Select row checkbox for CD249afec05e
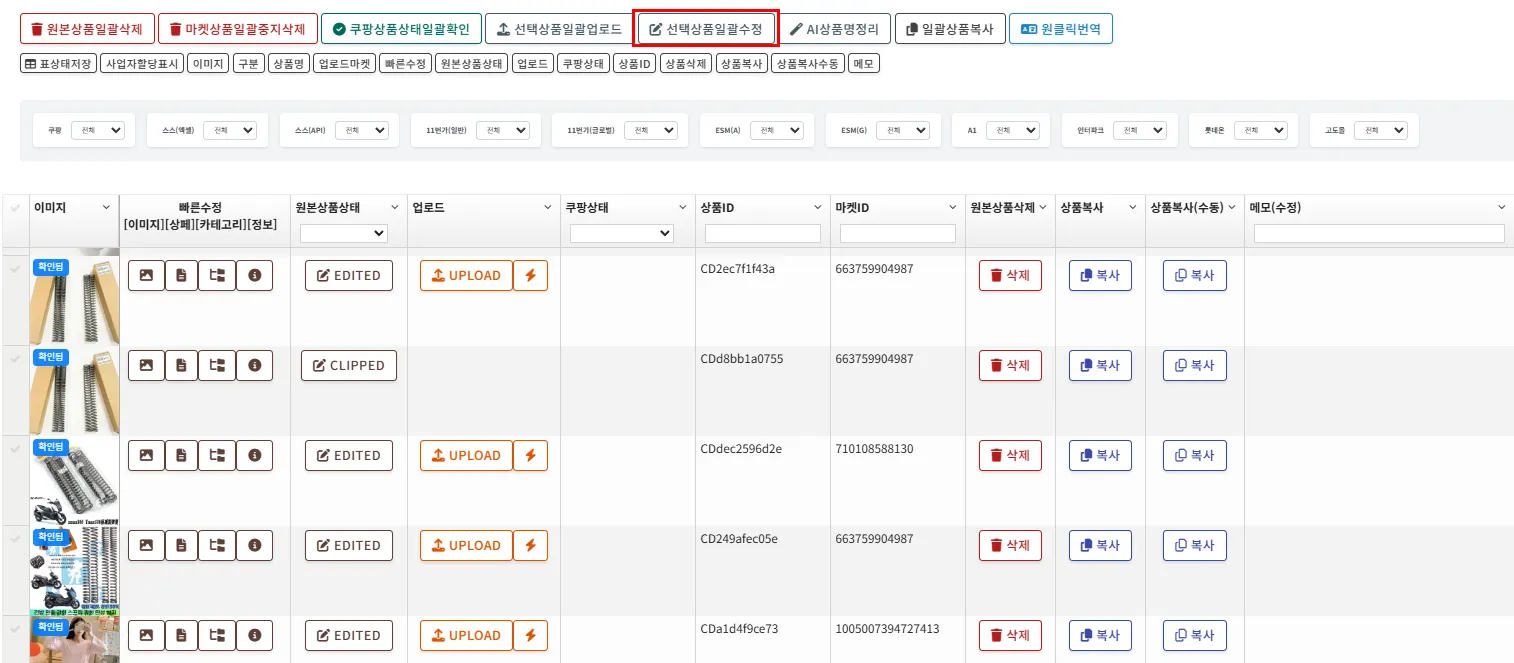The image size is (1514, 663). (x=14, y=539)
